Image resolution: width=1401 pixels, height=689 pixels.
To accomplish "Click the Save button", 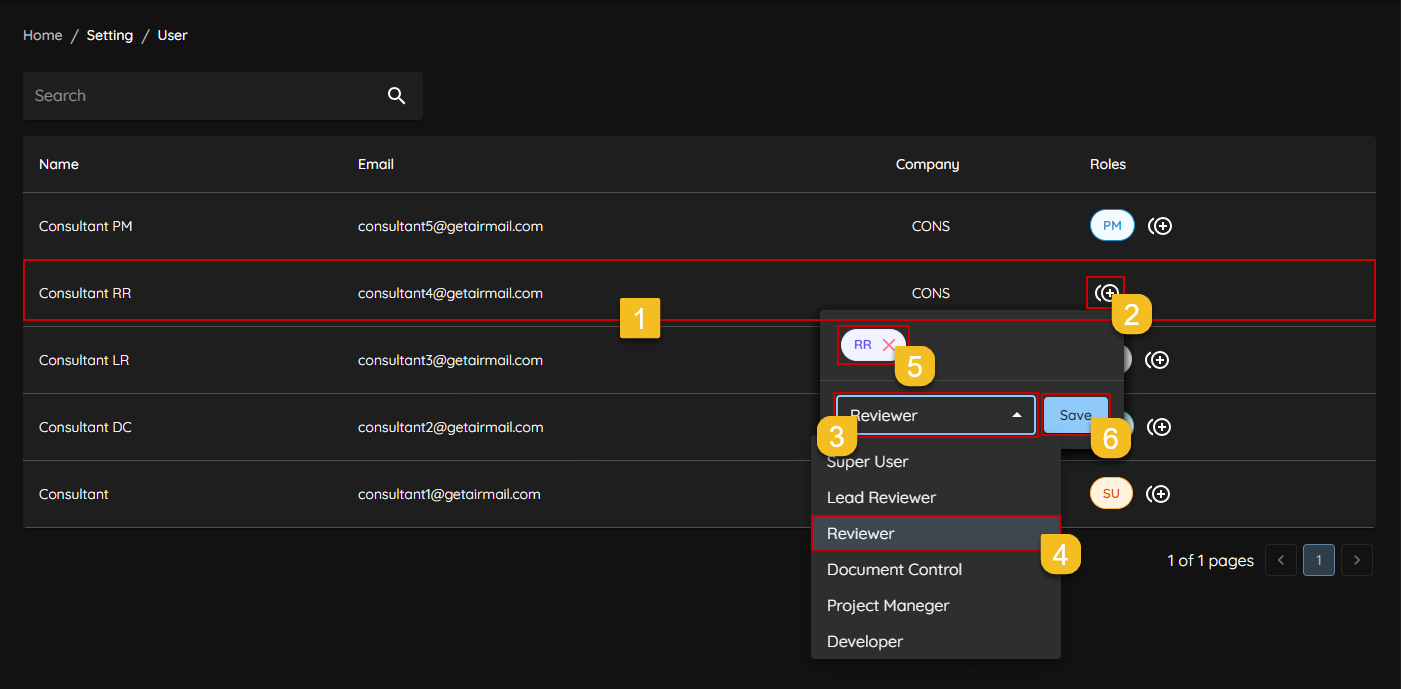I will pos(1075,415).
